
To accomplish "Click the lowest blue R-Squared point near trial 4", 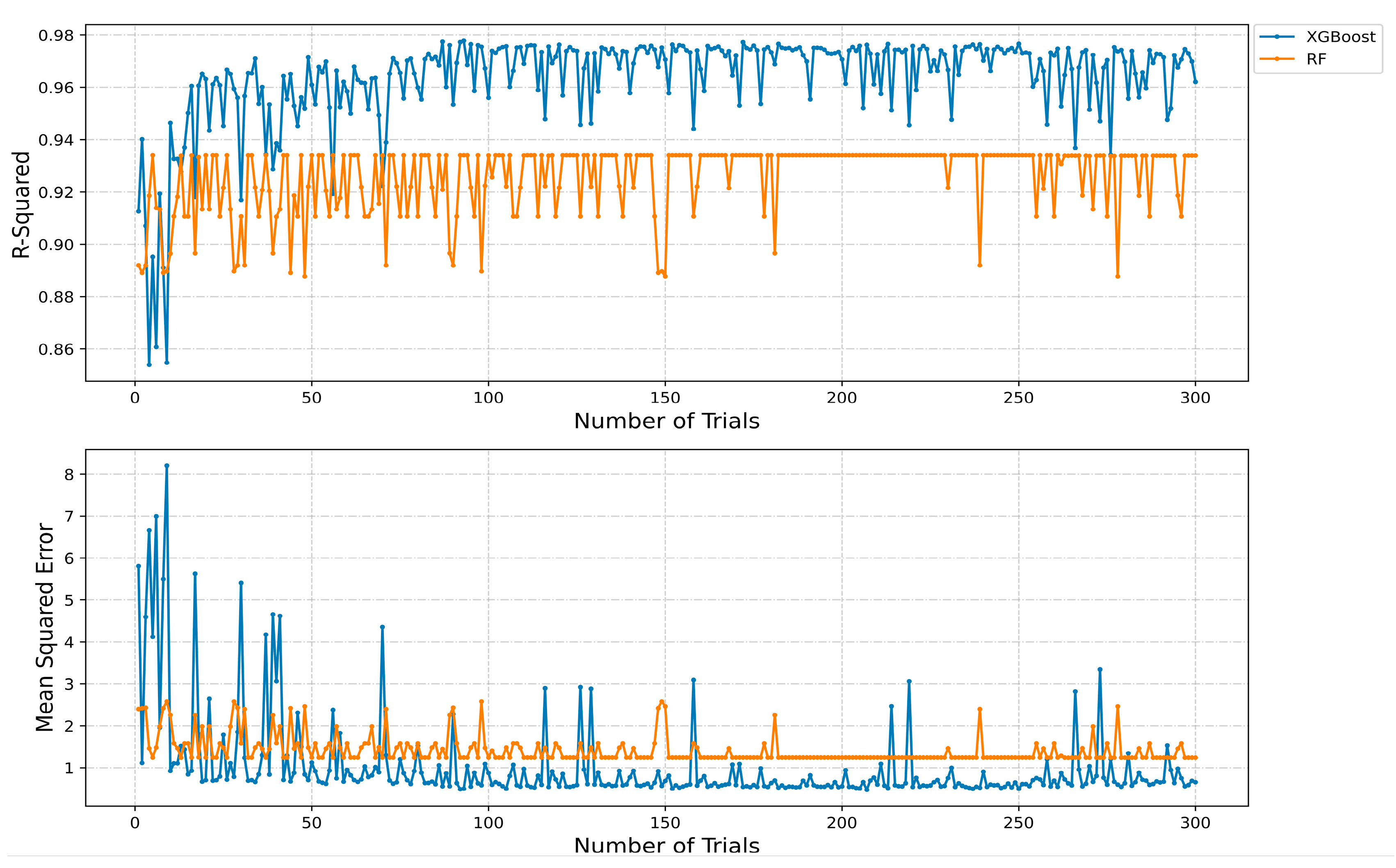I will [149, 365].
